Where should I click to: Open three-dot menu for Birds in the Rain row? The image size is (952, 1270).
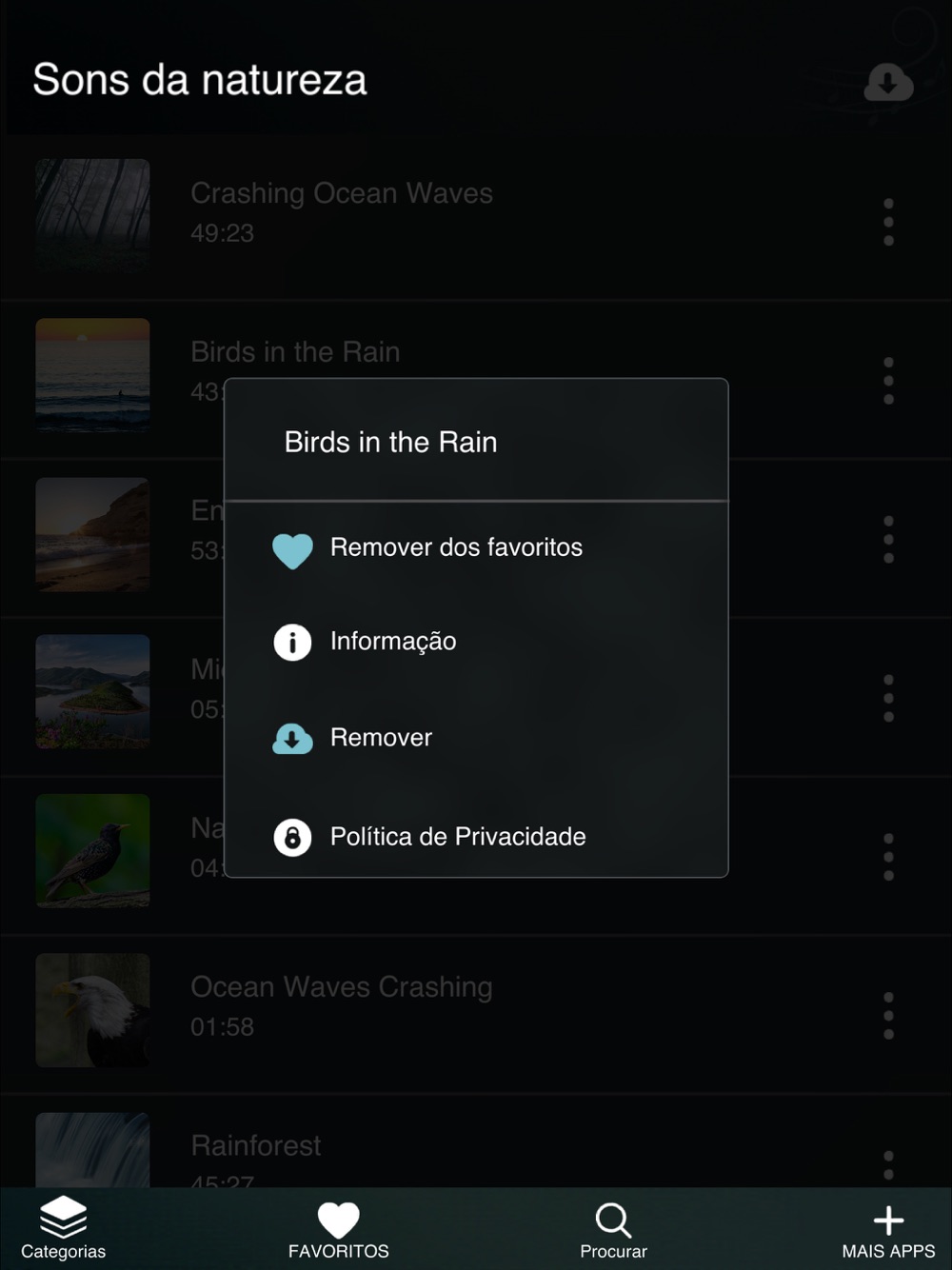click(888, 381)
